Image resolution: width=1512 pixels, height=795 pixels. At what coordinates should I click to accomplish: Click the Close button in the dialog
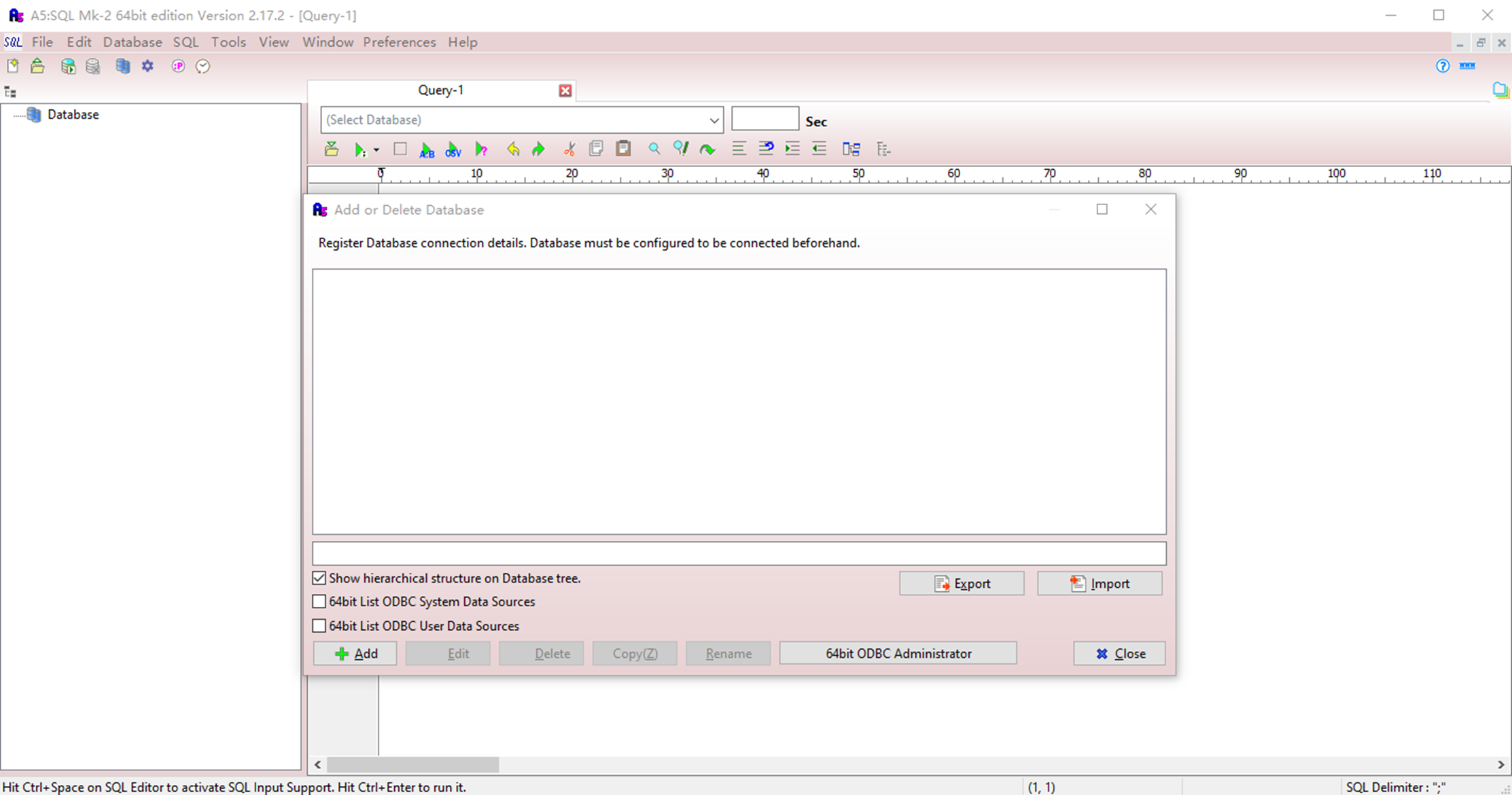pyautogui.click(x=1119, y=654)
